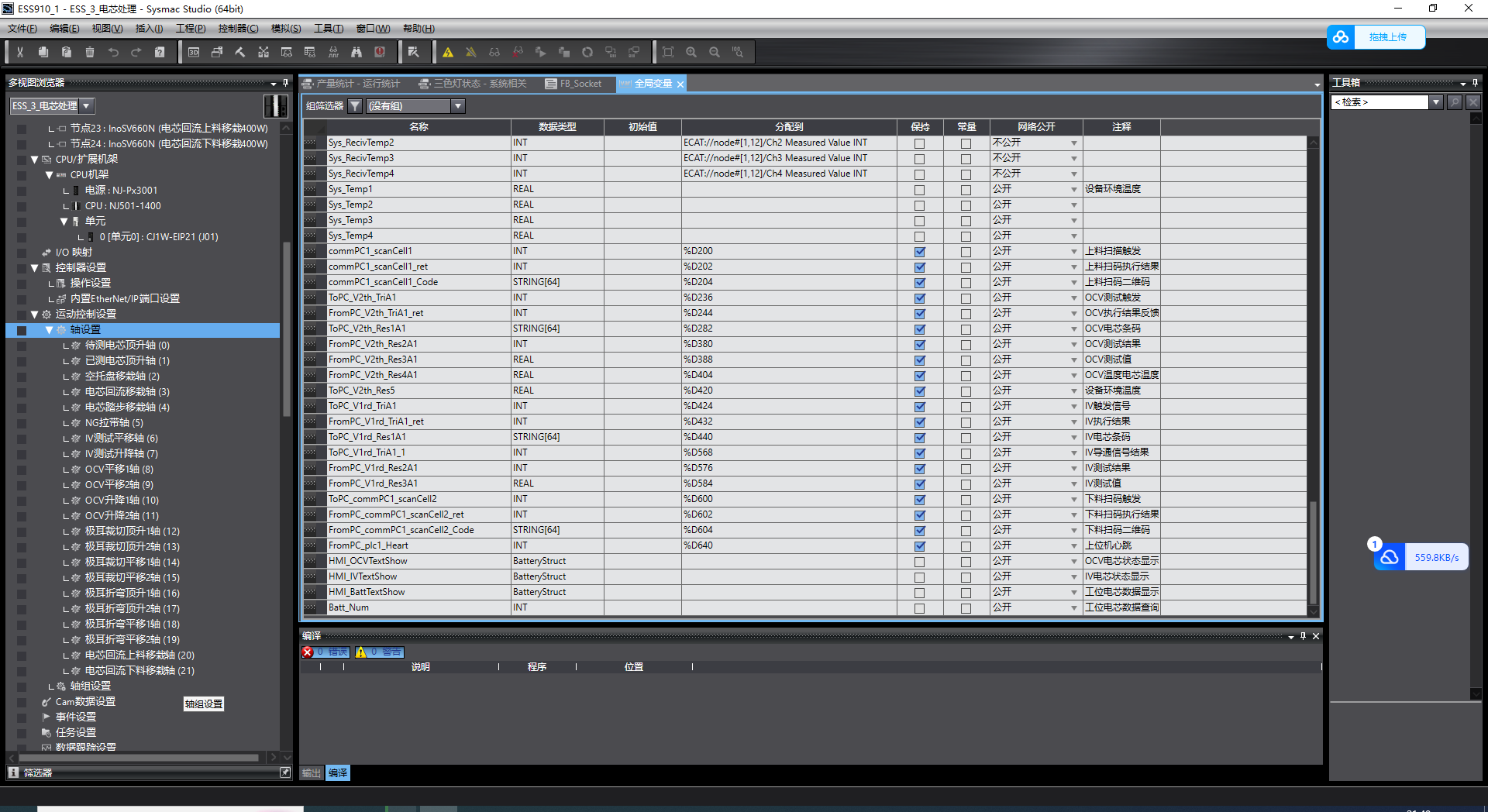The height and width of the screenshot is (812, 1488).
Task: Click the blue cloud upload icon
Action: (1341, 37)
